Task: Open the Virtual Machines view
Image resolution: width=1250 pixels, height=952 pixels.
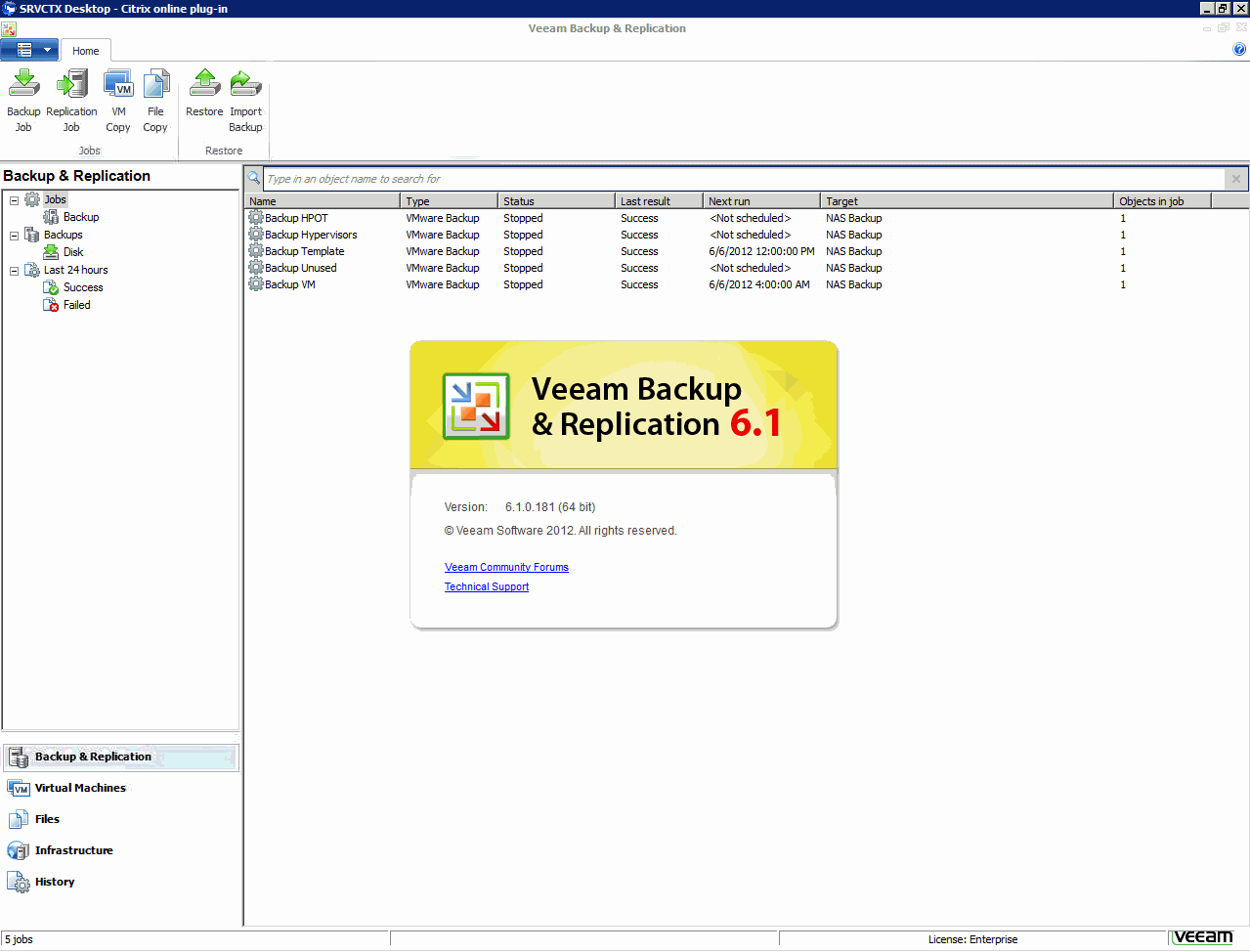Action: pos(120,788)
